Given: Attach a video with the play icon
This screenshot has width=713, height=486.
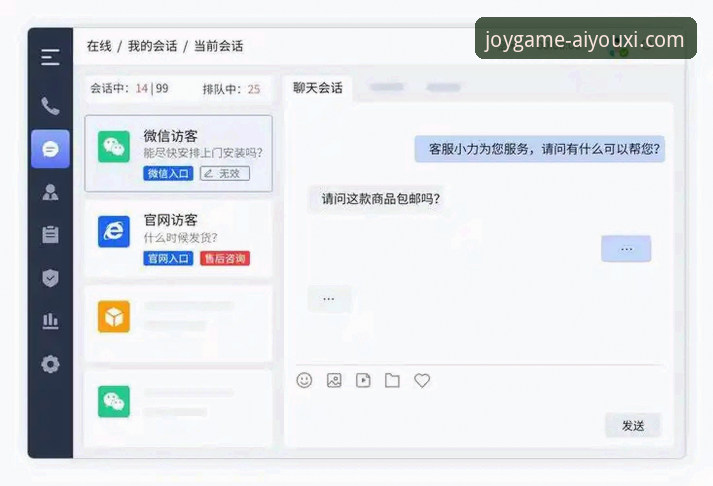Looking at the screenshot, I should point(363,380).
